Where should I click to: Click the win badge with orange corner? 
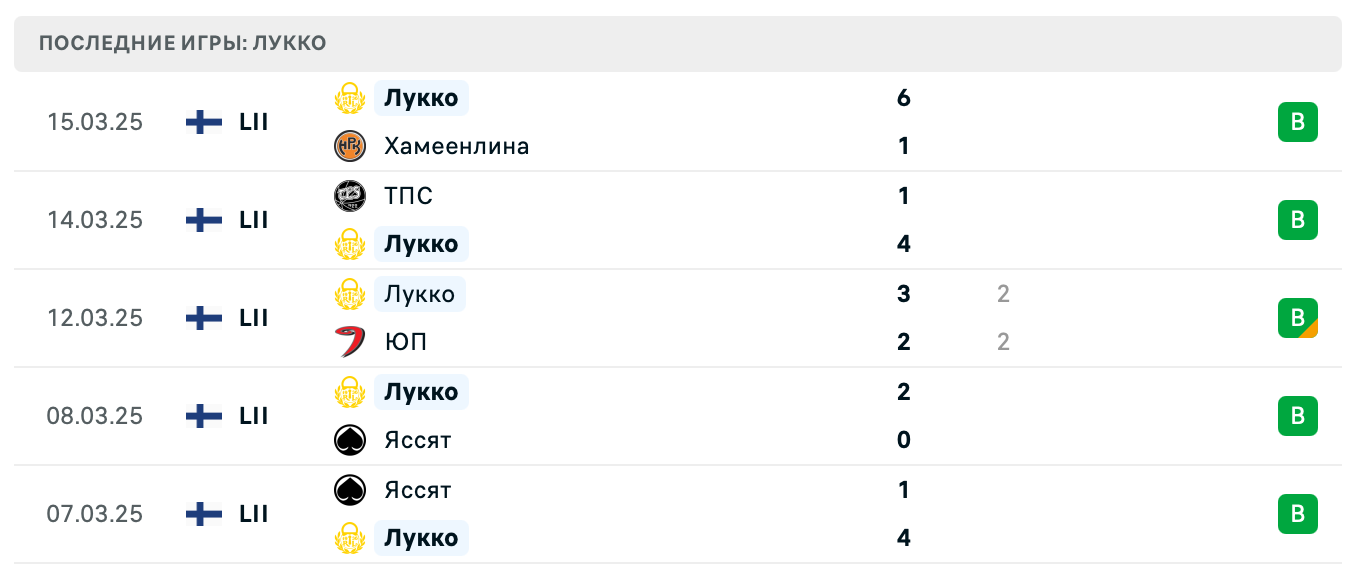[1297, 318]
